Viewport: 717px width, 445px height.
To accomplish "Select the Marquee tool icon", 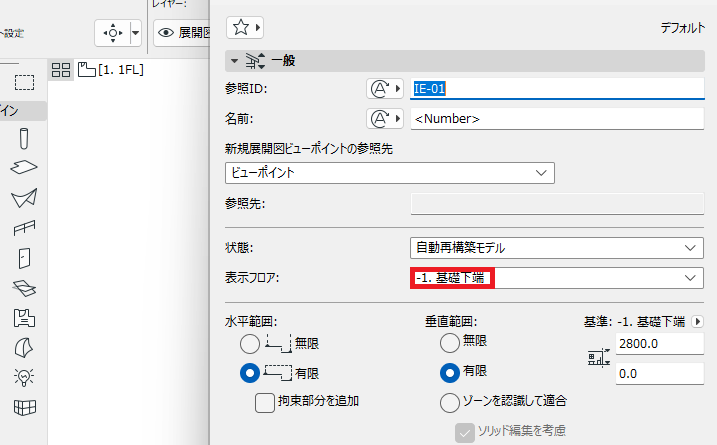I will pos(24,83).
